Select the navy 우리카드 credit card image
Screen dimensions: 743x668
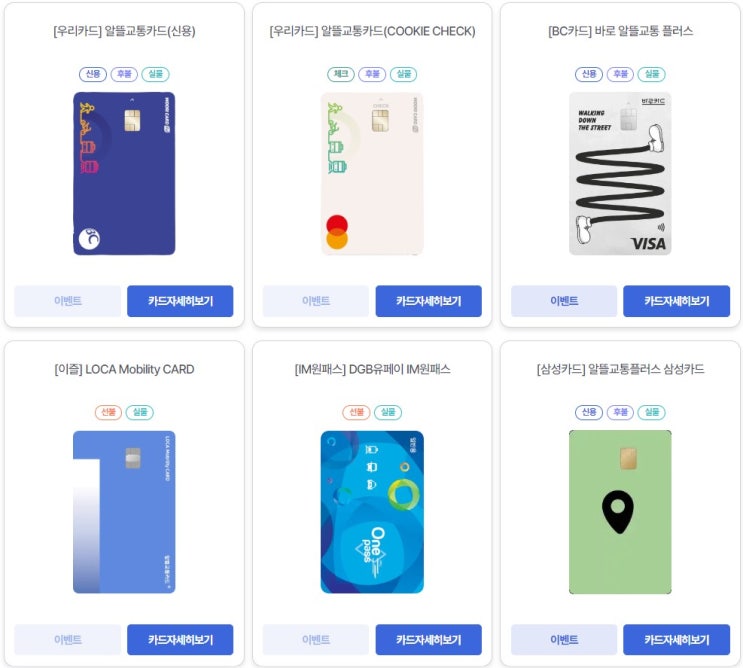coord(124,173)
